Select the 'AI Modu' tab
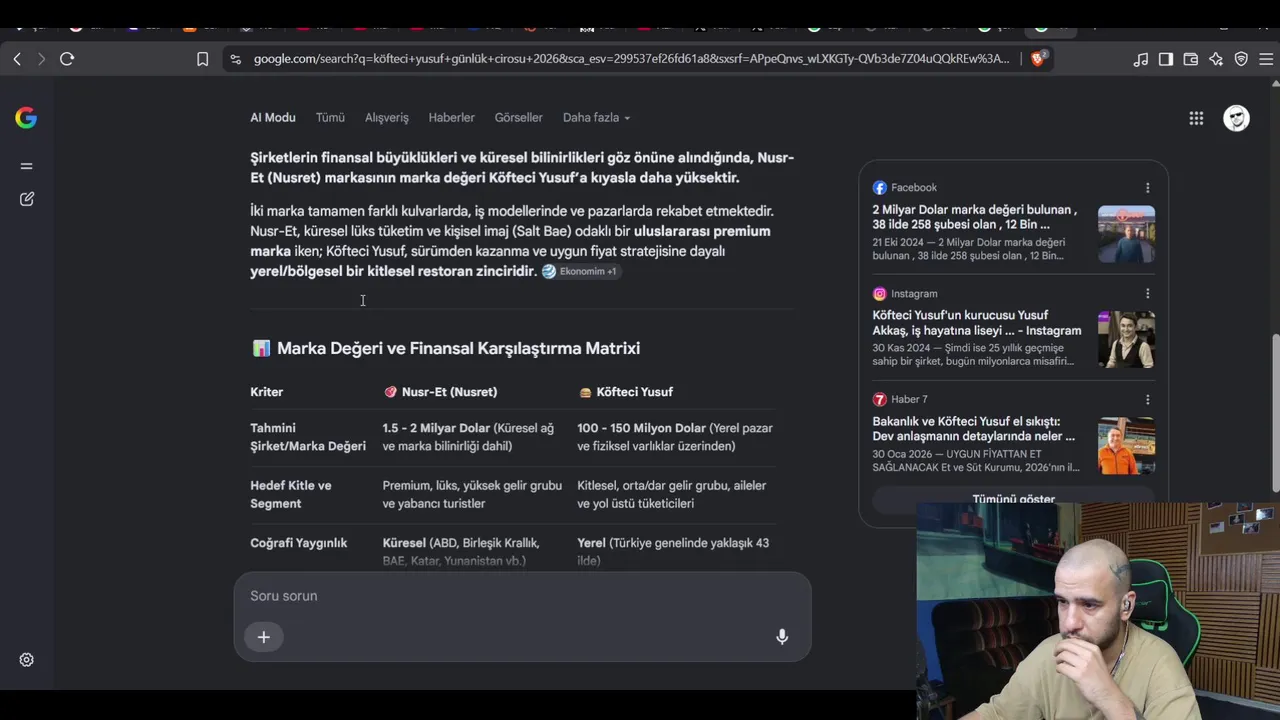1280x720 pixels. click(x=273, y=118)
